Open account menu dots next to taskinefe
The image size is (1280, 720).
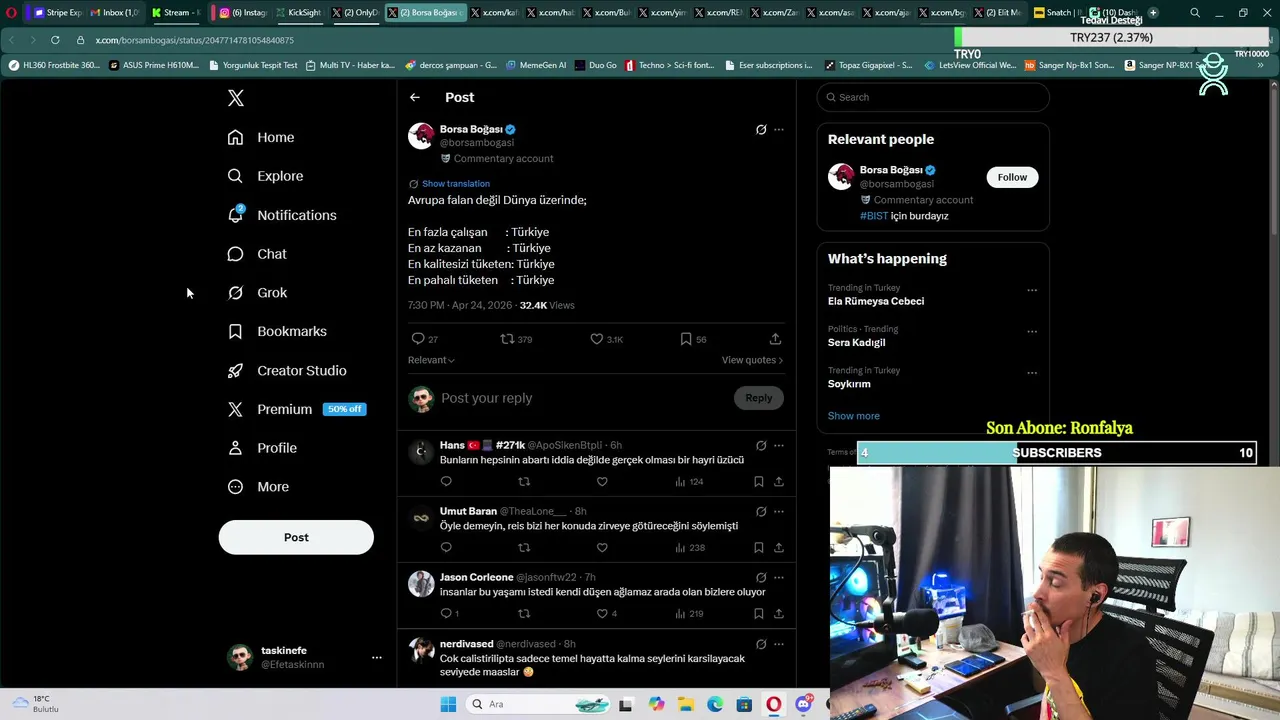pyautogui.click(x=377, y=657)
